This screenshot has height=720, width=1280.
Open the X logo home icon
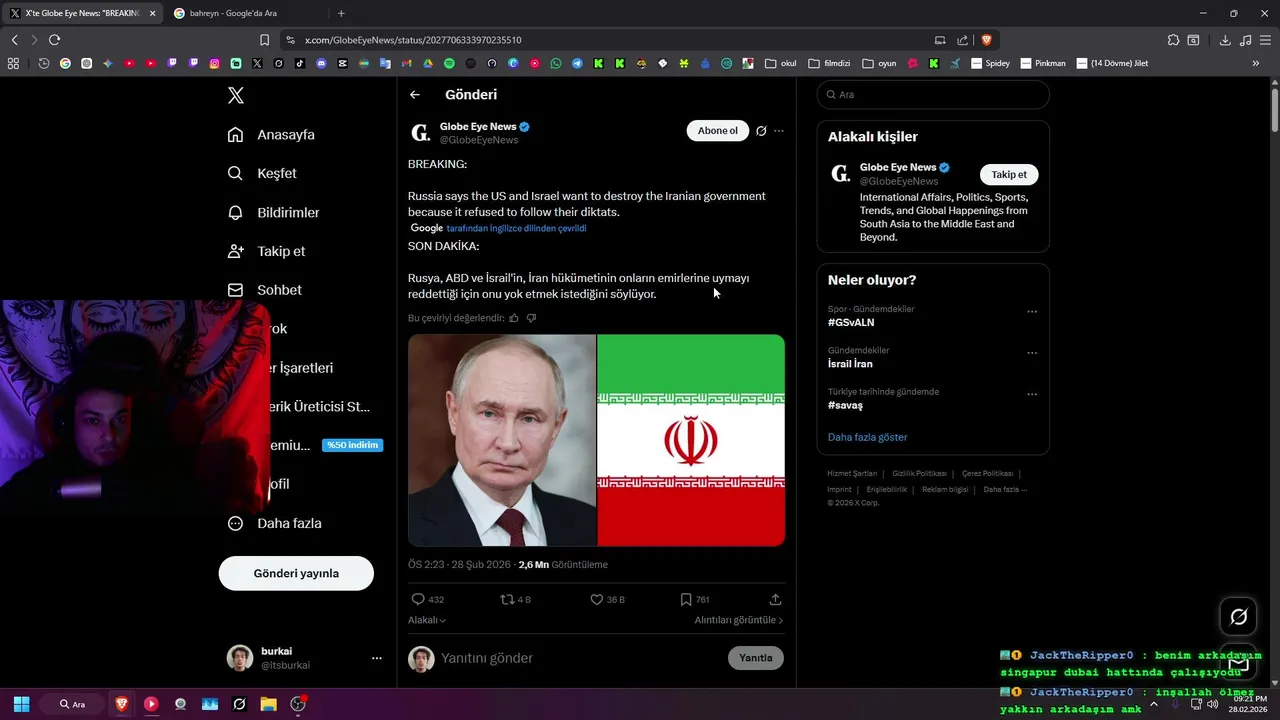pyautogui.click(x=236, y=95)
